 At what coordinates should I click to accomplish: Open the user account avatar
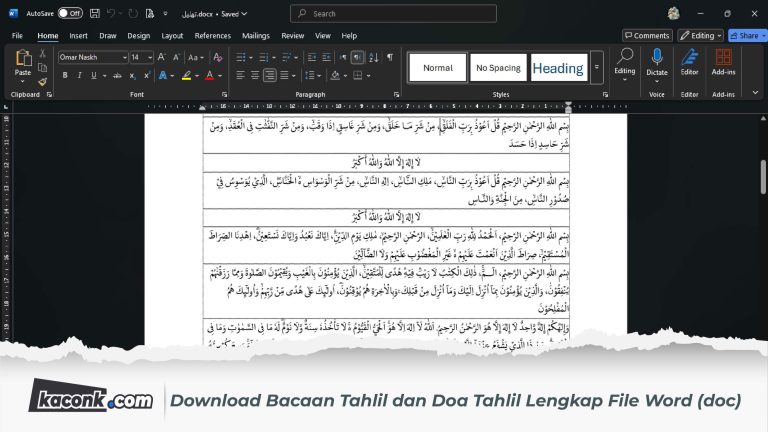[673, 14]
